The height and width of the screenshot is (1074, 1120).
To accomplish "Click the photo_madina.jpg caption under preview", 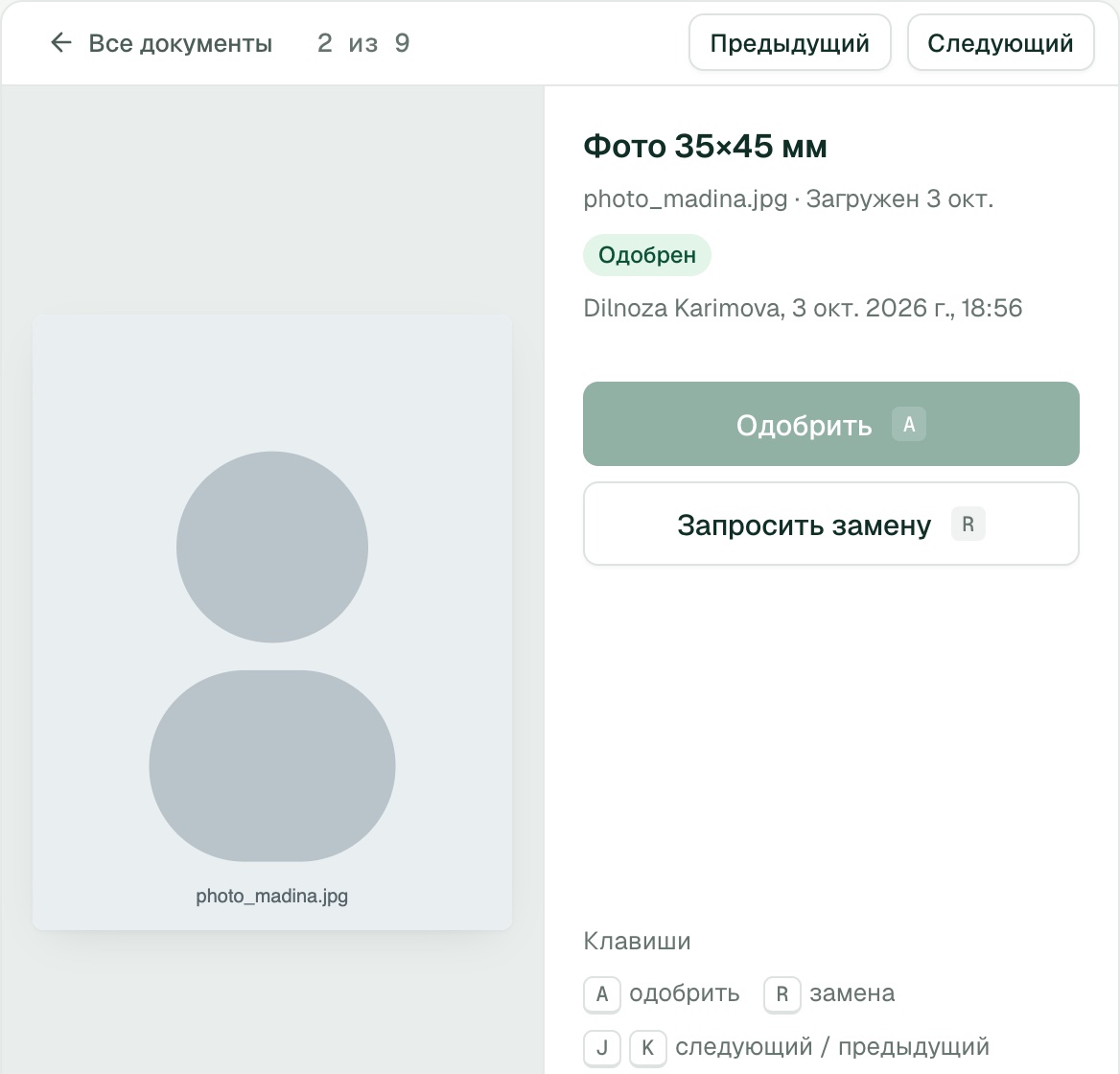I will 272,897.
